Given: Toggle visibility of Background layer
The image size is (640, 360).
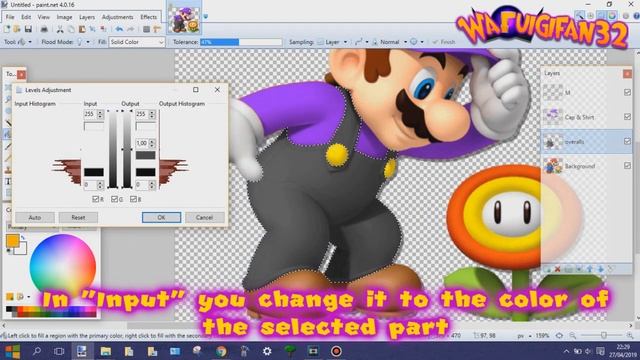Looking at the screenshot, I should point(627,166).
